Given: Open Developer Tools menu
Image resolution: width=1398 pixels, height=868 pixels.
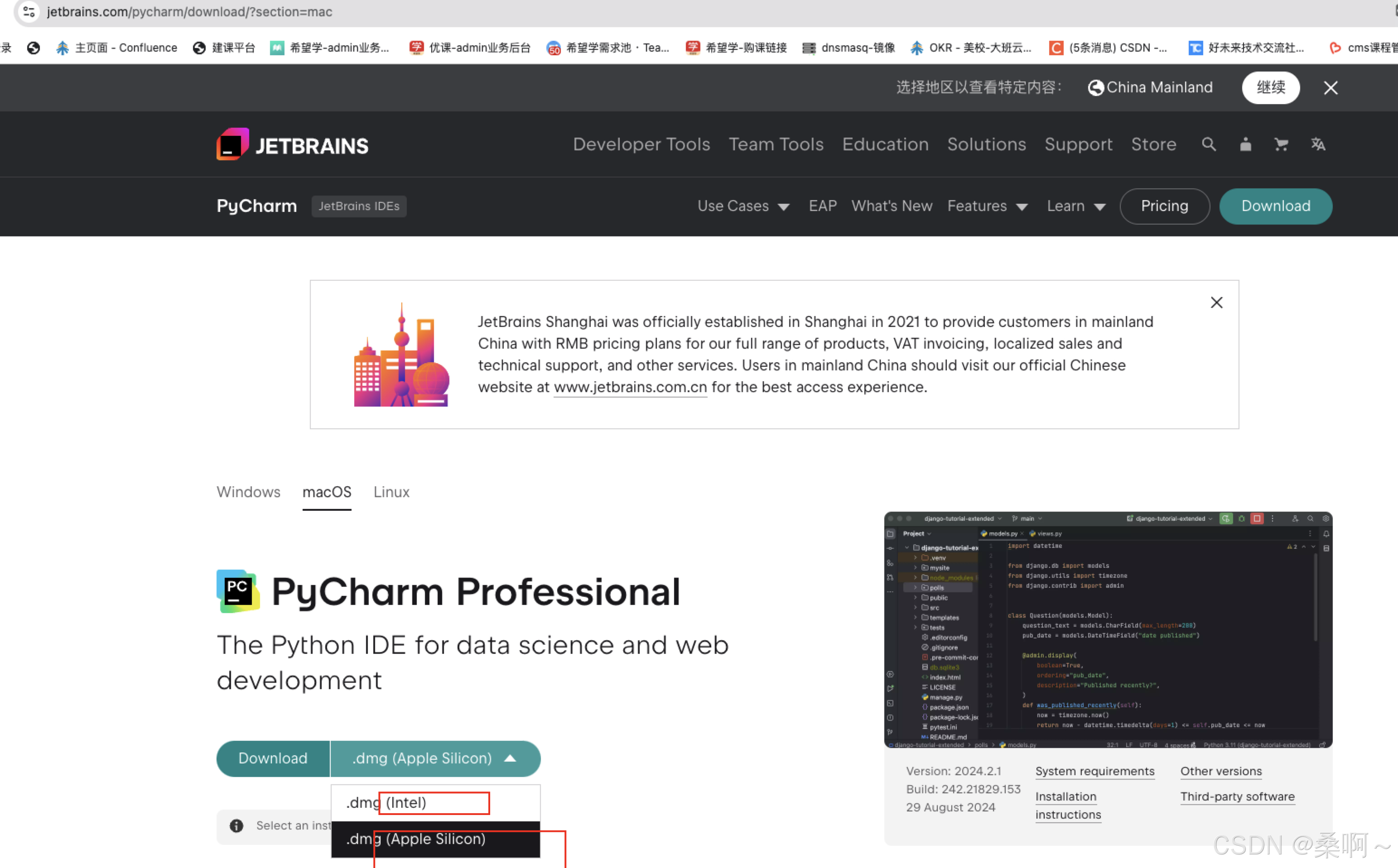Looking at the screenshot, I should (x=641, y=144).
